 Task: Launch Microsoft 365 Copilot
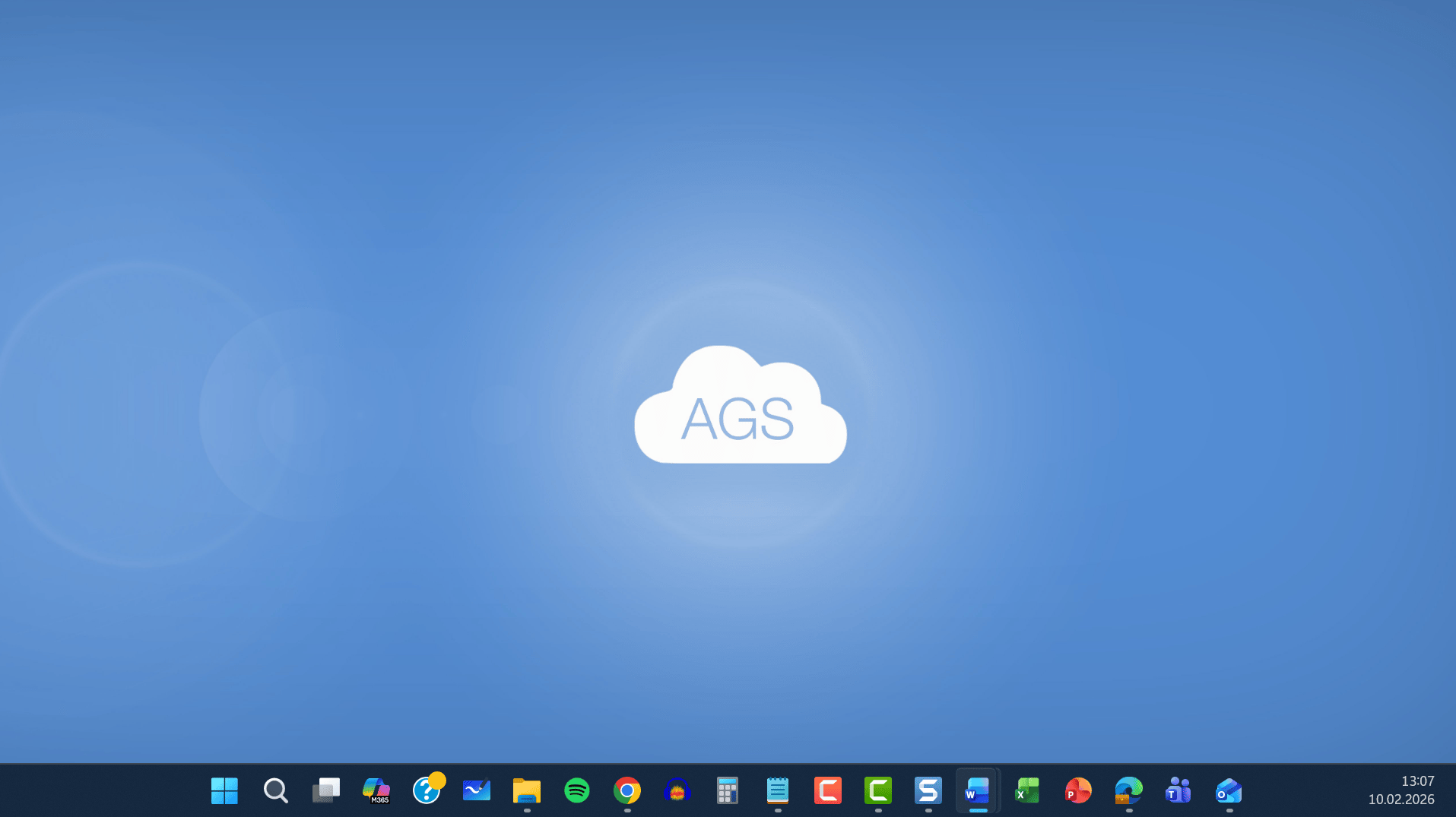376,790
